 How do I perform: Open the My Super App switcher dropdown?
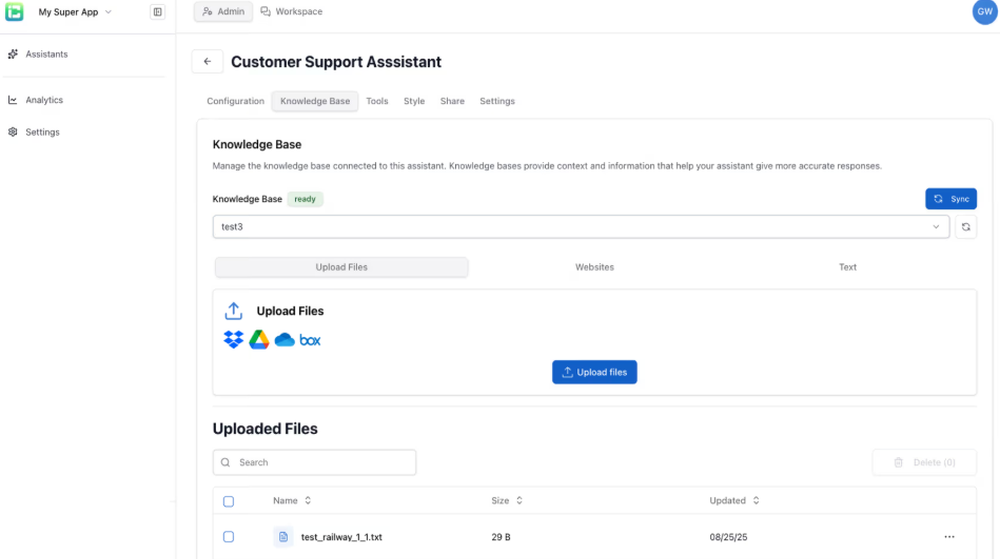coord(75,12)
